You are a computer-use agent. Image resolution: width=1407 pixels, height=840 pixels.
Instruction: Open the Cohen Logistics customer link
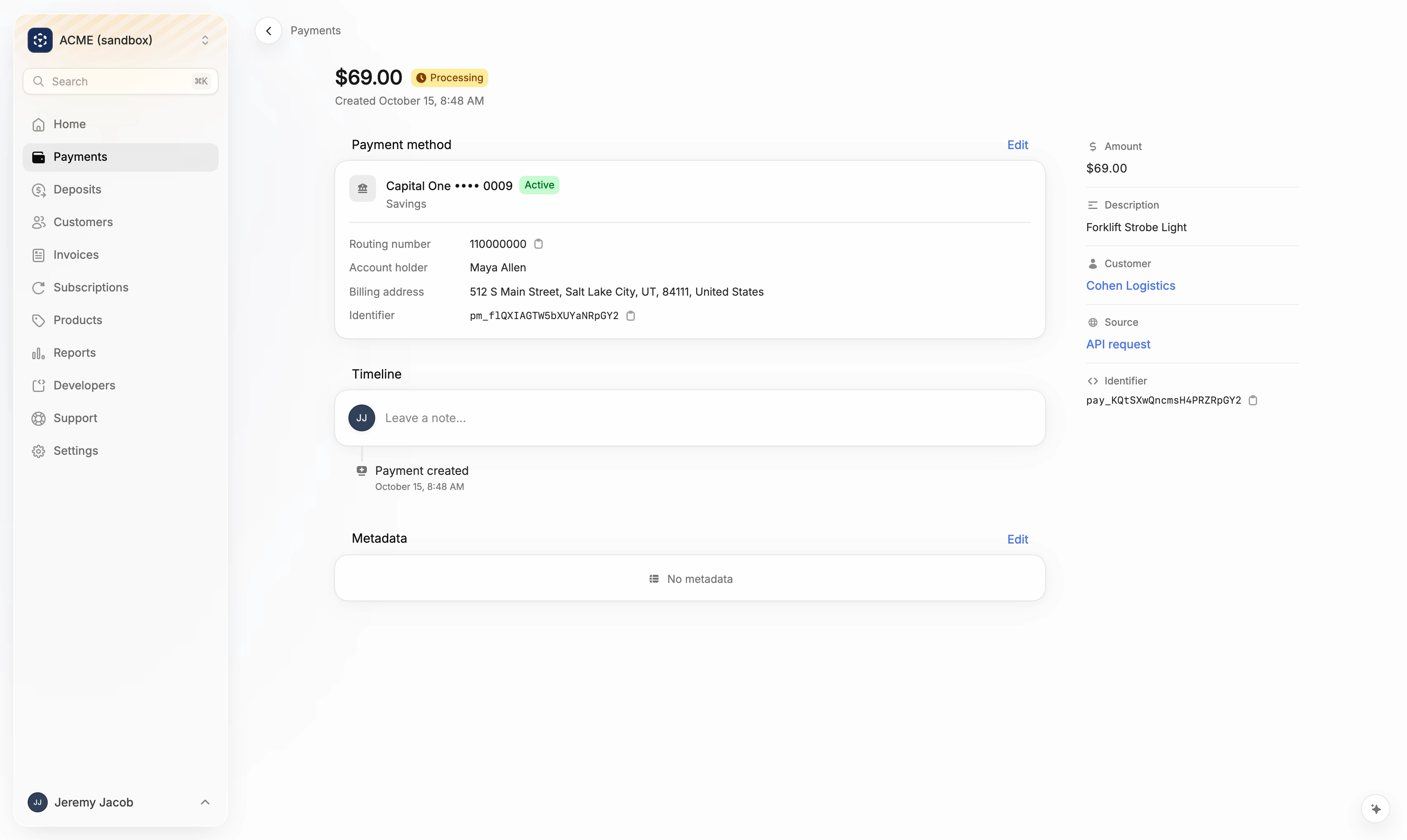[1130, 286]
